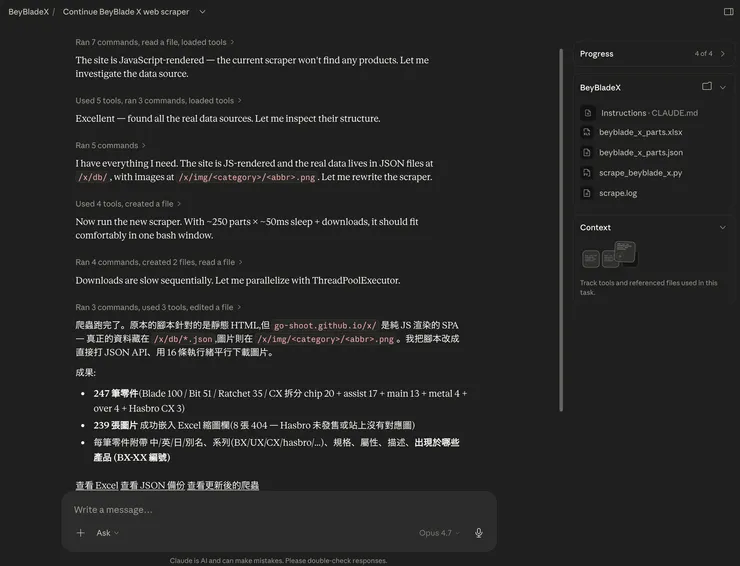This screenshot has height=566, width=740.
Task: Click the '4 of 4' progress count
Action: point(703,54)
